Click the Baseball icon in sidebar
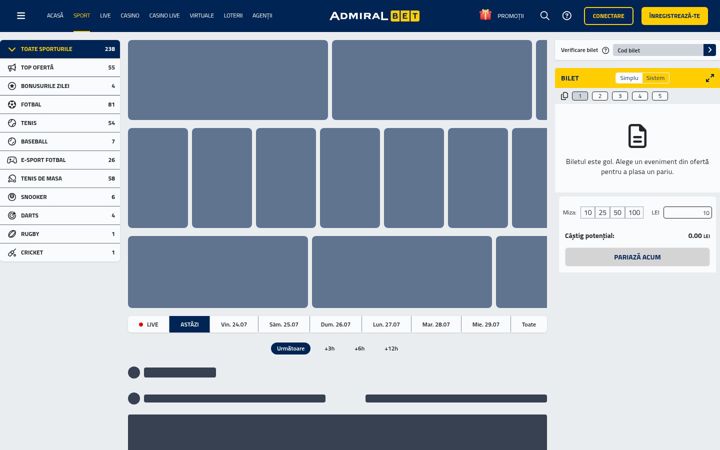 tap(12, 141)
